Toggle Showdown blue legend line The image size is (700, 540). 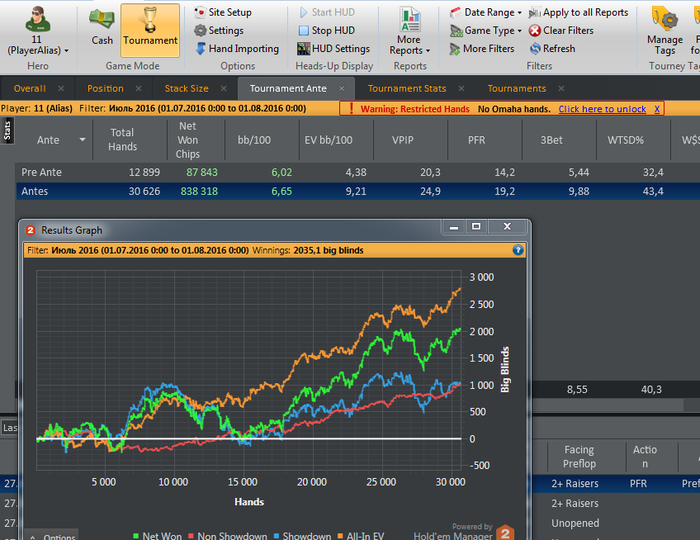(302, 536)
